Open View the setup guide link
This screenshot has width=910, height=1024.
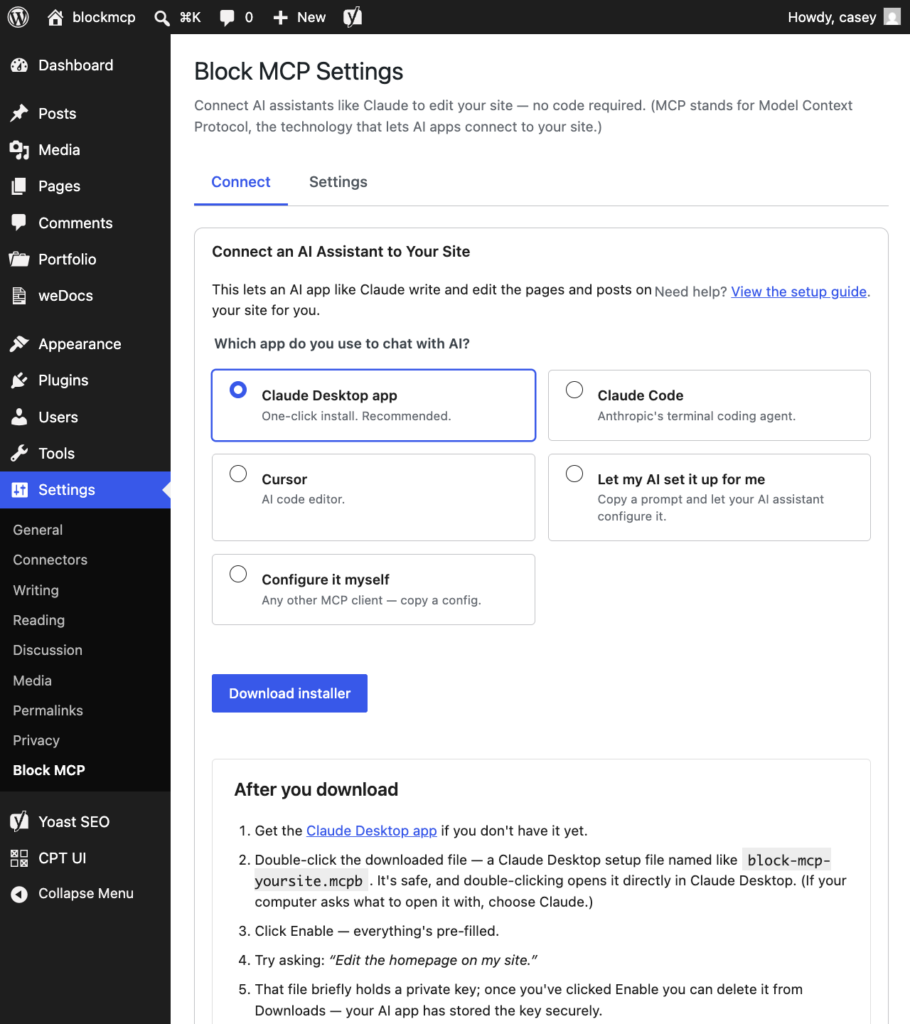[798, 292]
